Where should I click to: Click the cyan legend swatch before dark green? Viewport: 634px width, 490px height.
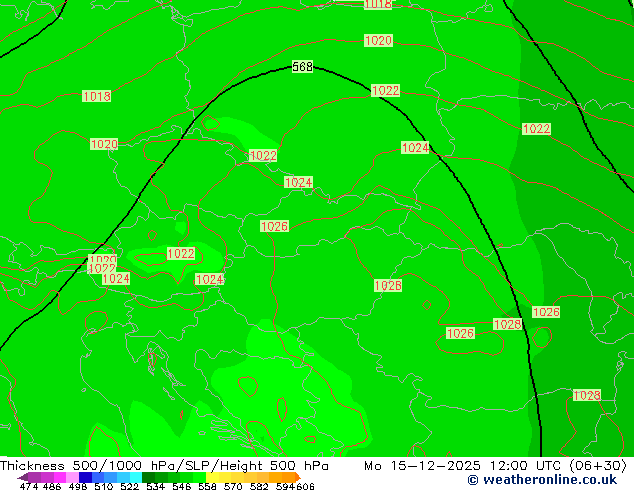click(x=136, y=477)
